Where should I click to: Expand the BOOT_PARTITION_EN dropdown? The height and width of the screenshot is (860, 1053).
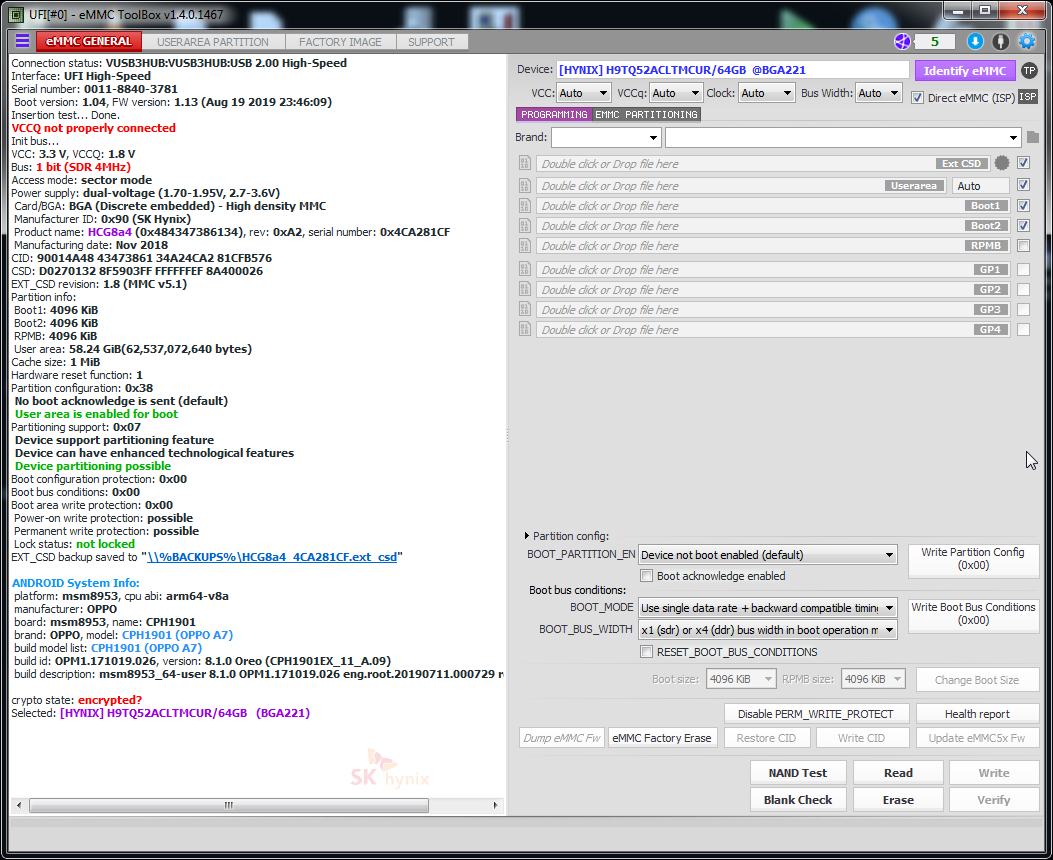767,555
